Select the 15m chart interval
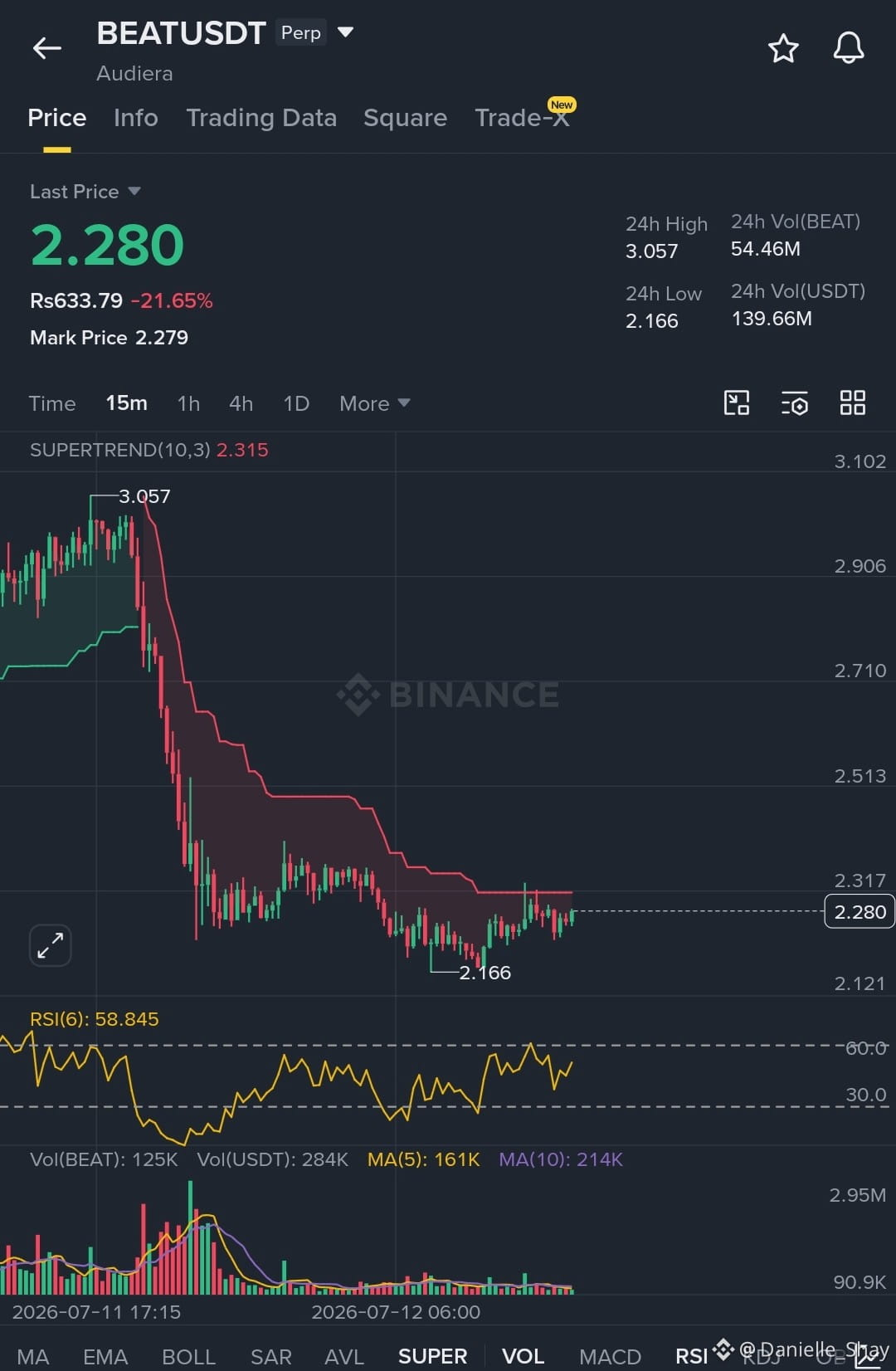The height and width of the screenshot is (1371, 896). click(126, 403)
